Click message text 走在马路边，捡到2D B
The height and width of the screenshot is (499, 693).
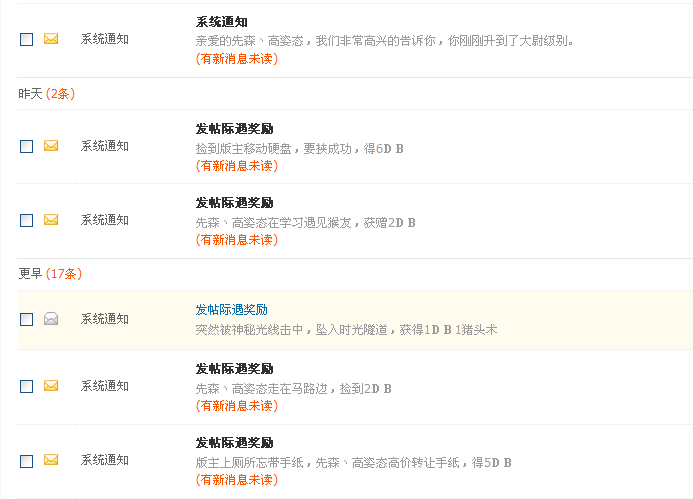click(x=328, y=389)
